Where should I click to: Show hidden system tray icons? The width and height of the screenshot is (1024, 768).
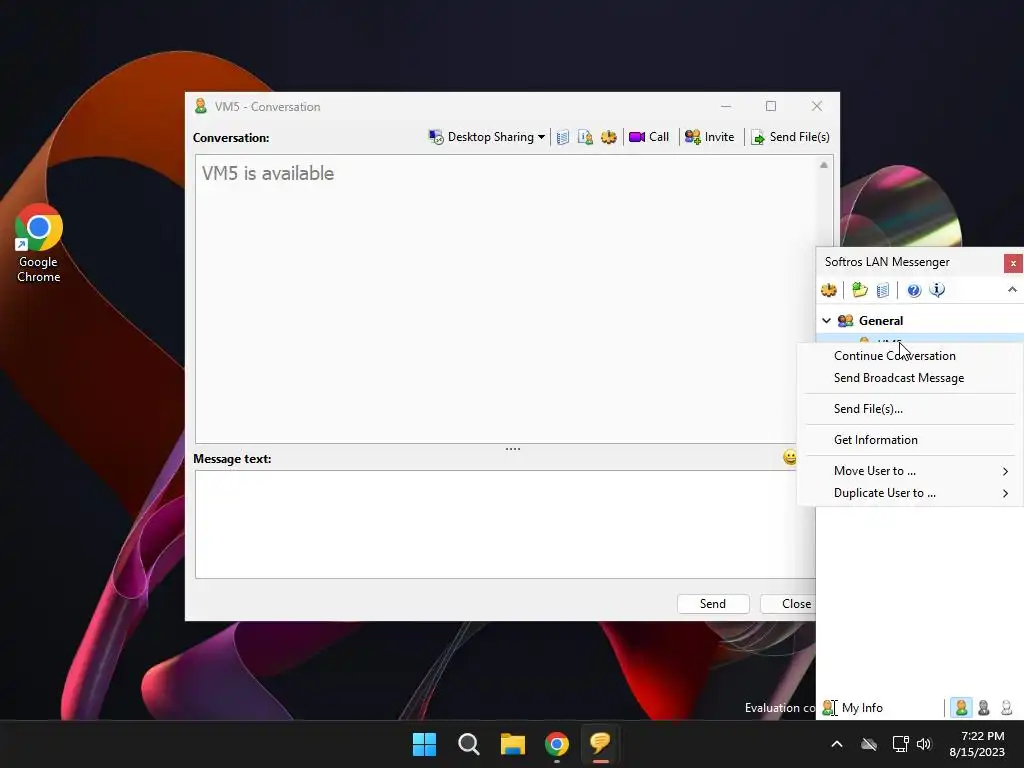click(x=837, y=744)
